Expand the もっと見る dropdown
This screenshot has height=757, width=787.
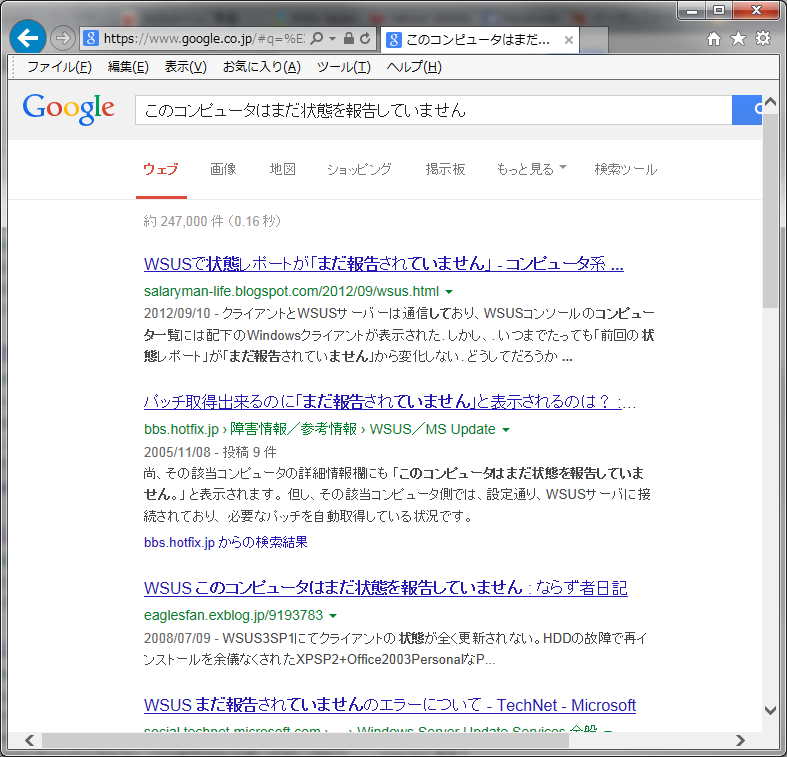point(531,169)
